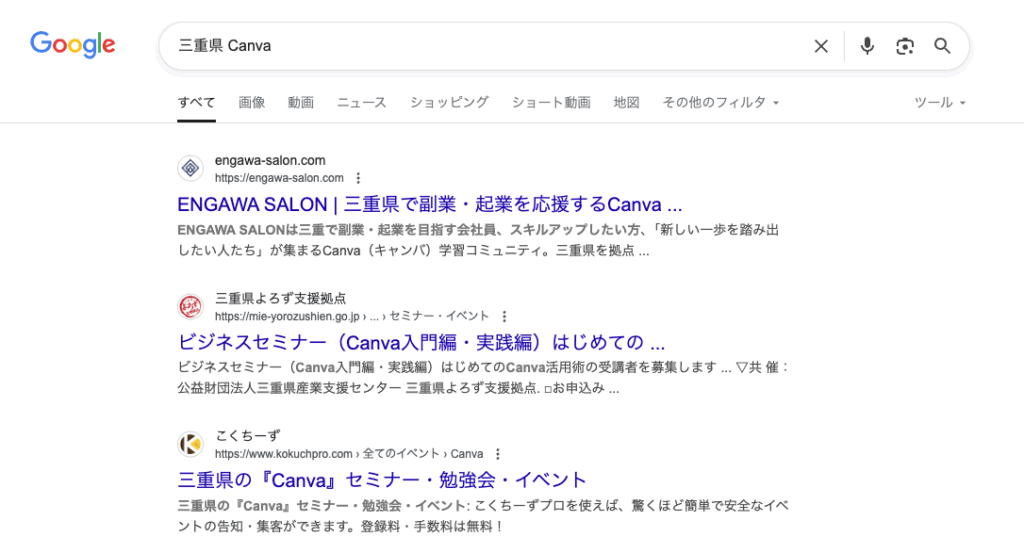
Task: Open more options for engawa-salon.com result
Action: pos(358,178)
